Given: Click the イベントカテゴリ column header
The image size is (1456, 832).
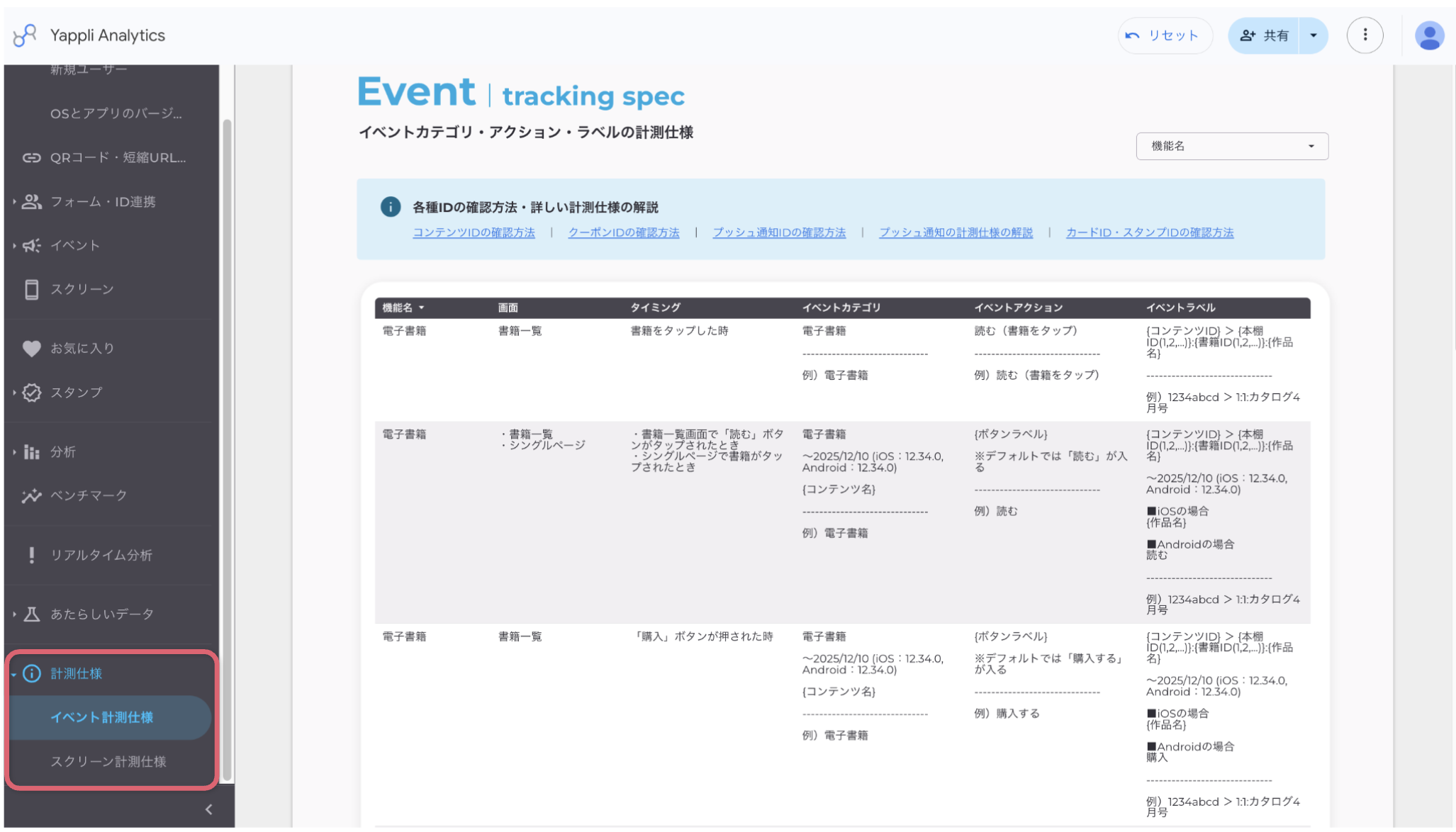Looking at the screenshot, I should 841,308.
